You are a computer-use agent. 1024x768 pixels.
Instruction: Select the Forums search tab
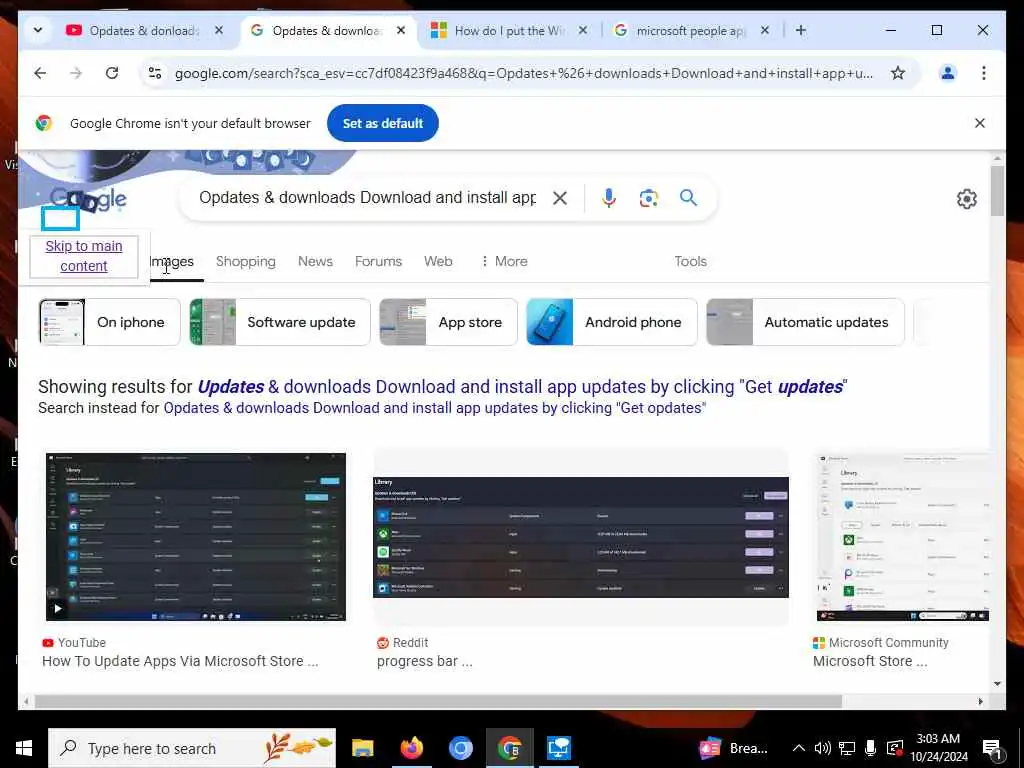(x=378, y=261)
